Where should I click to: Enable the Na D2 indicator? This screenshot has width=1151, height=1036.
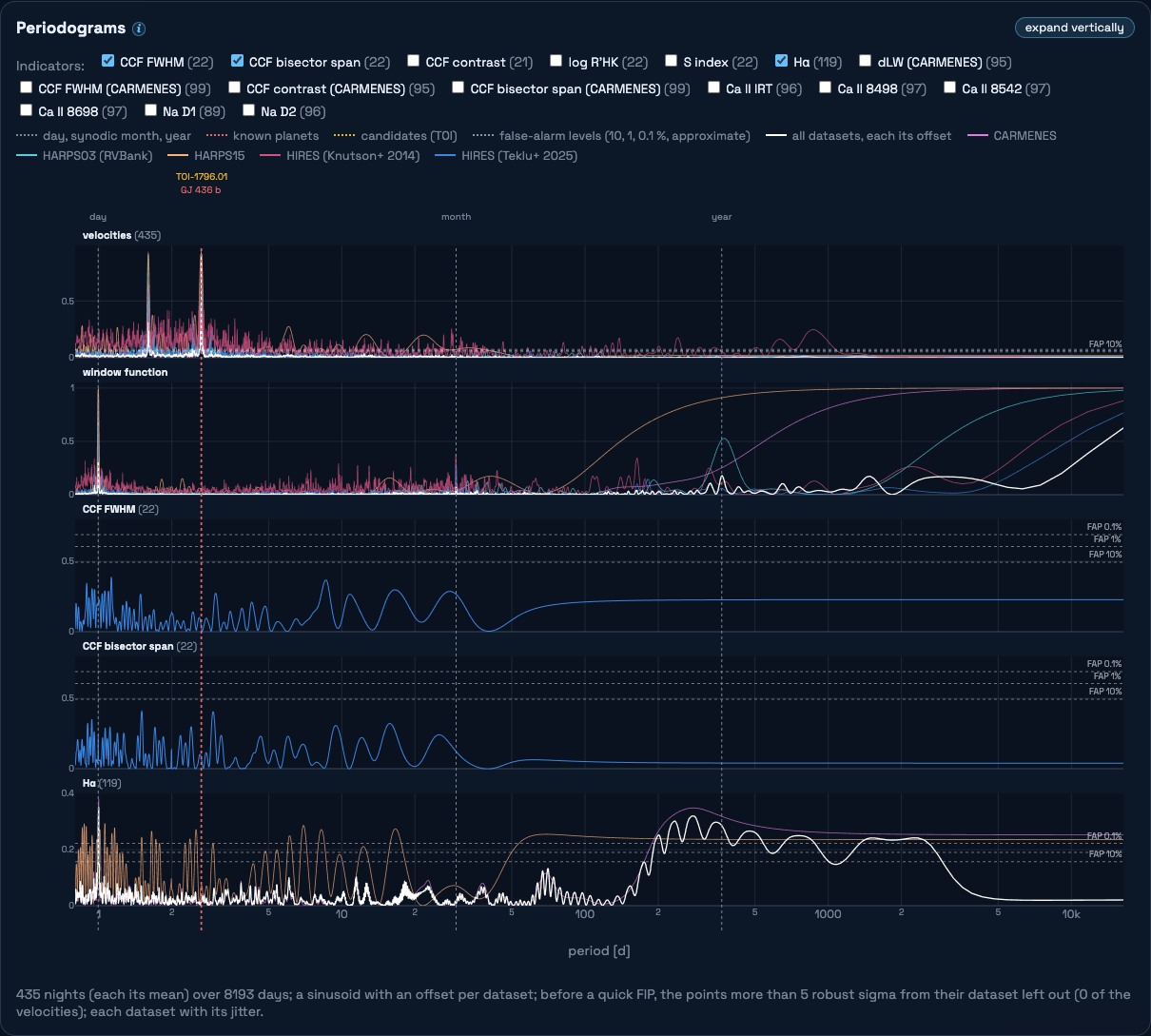(249, 110)
